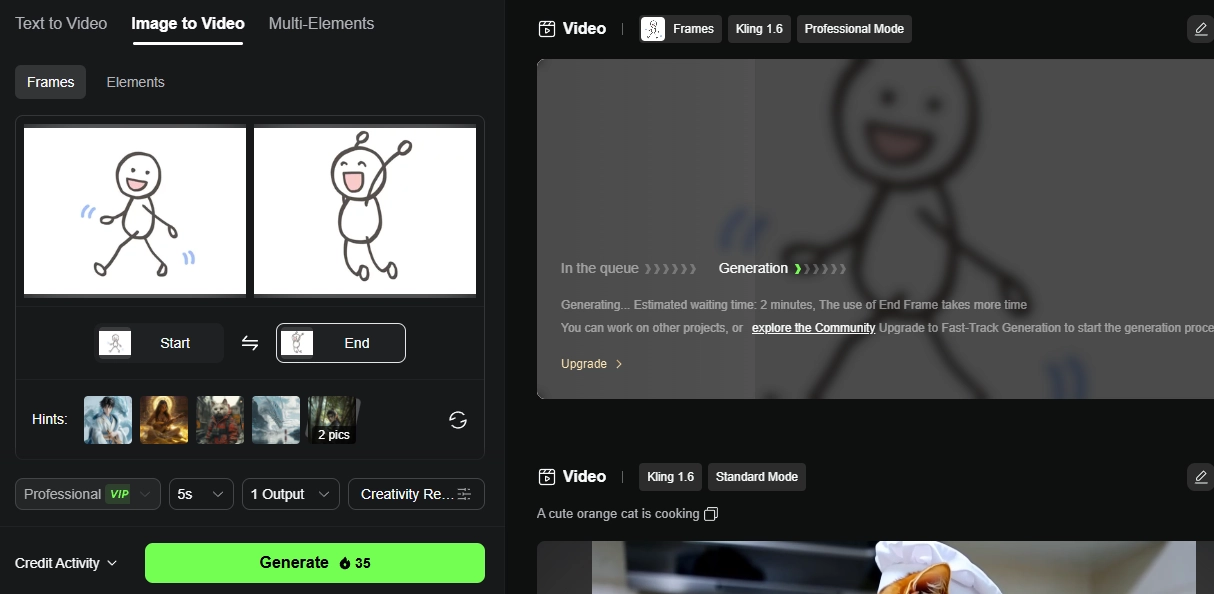Switch to the End frame selection
1214x594 pixels.
[x=340, y=342]
